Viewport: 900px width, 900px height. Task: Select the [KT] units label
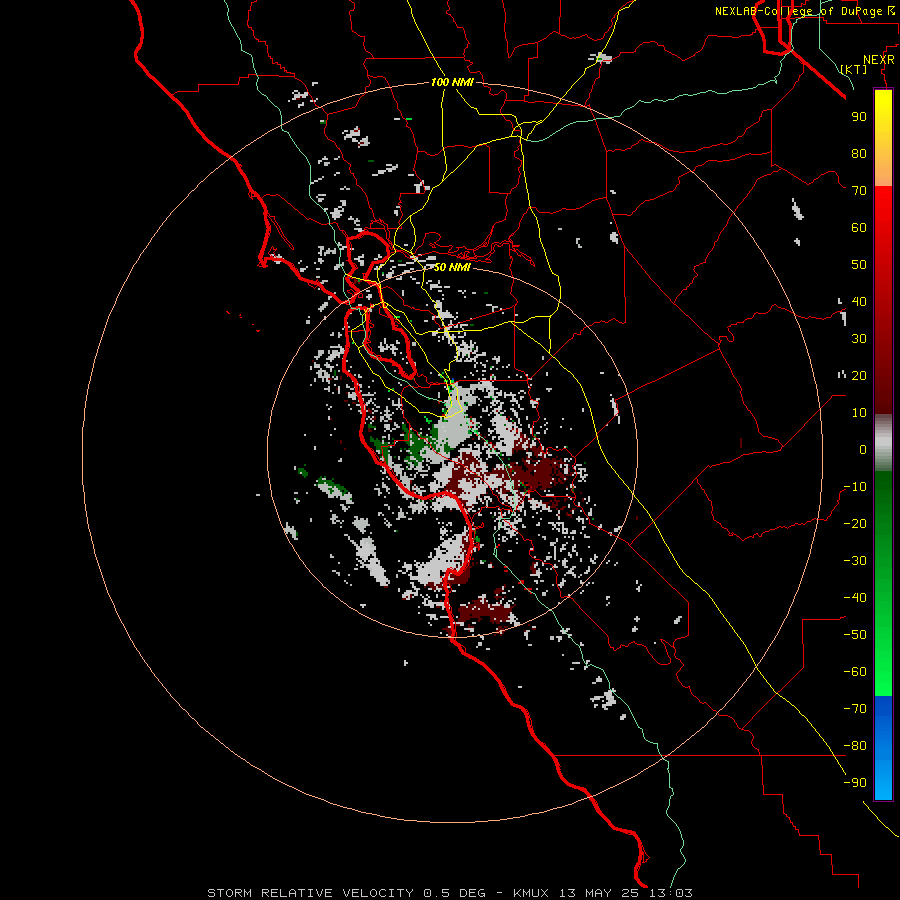[854, 69]
